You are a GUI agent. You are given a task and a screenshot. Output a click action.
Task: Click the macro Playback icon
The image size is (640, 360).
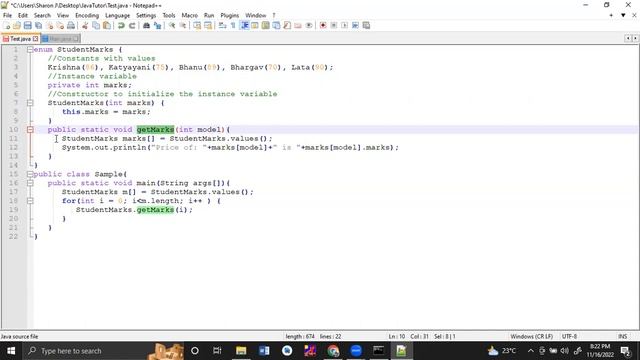(x=344, y=26)
